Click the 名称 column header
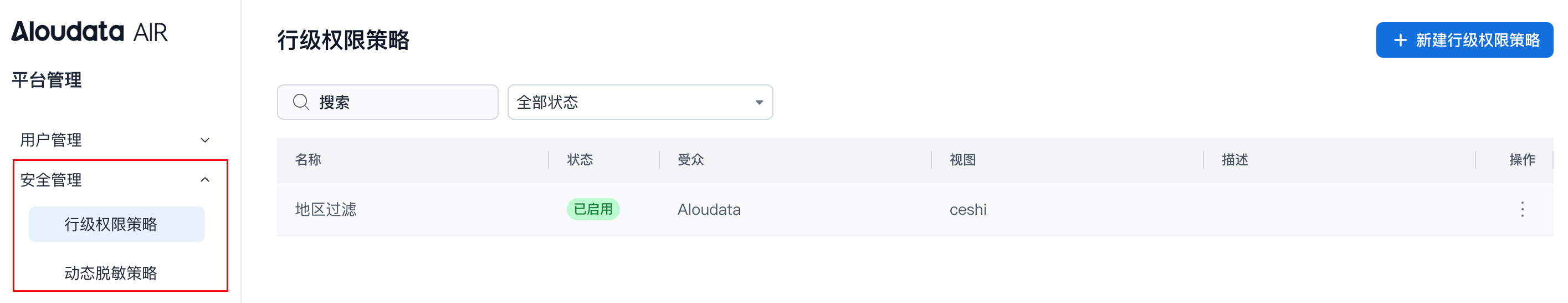This screenshot has width=1568, height=303. coord(308,160)
